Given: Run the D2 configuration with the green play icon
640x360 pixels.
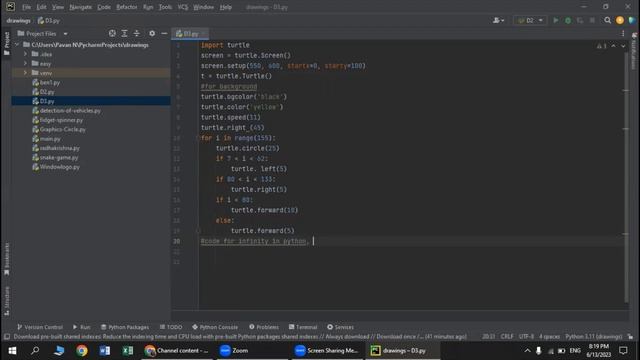Looking at the screenshot, I should 556,20.
